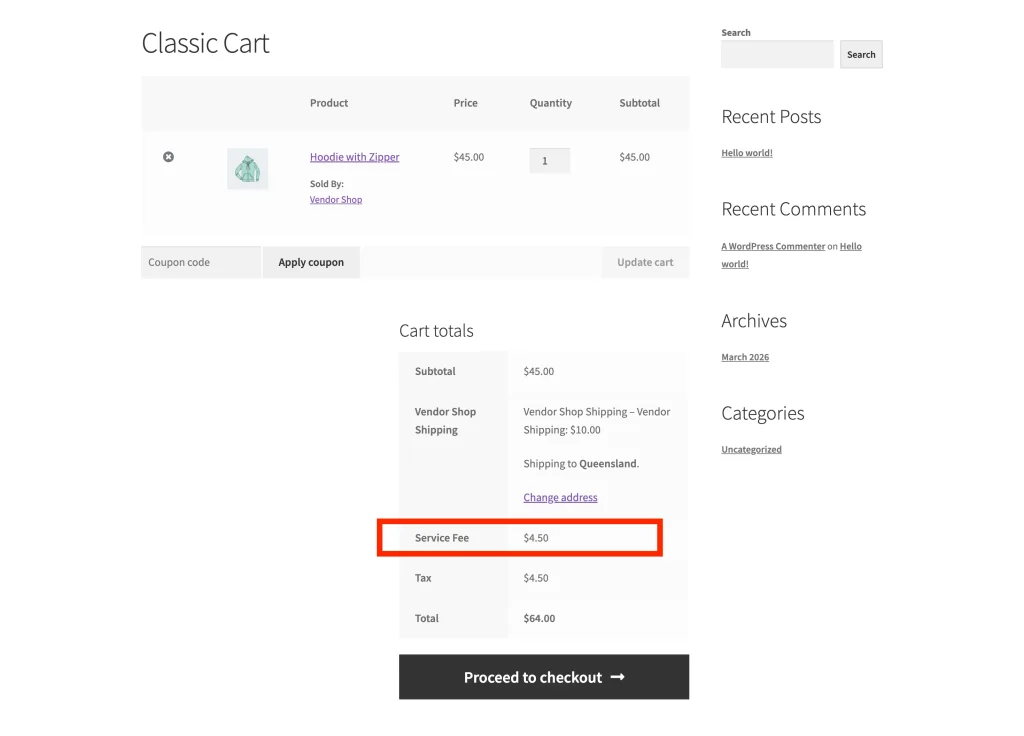The image size is (1024, 736).
Task: Click the Update cart button
Action: pos(645,262)
